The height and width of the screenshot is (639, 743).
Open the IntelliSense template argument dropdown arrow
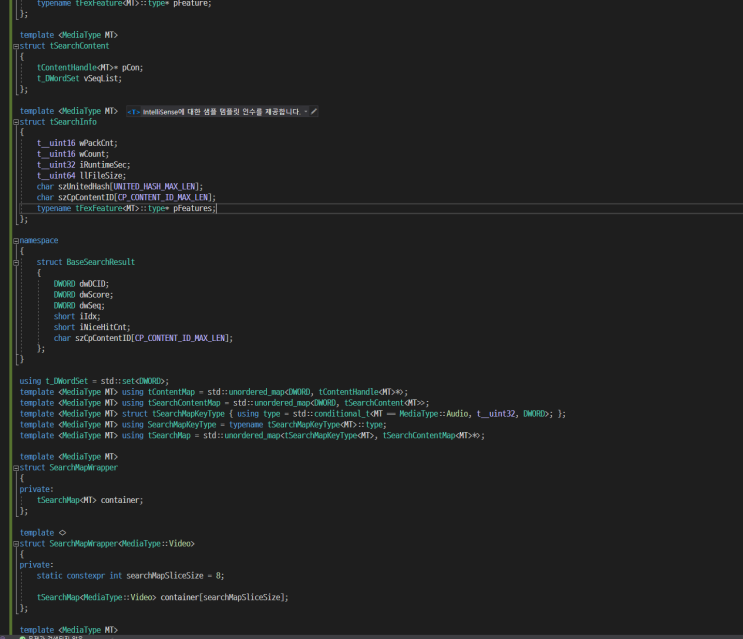tap(306, 112)
